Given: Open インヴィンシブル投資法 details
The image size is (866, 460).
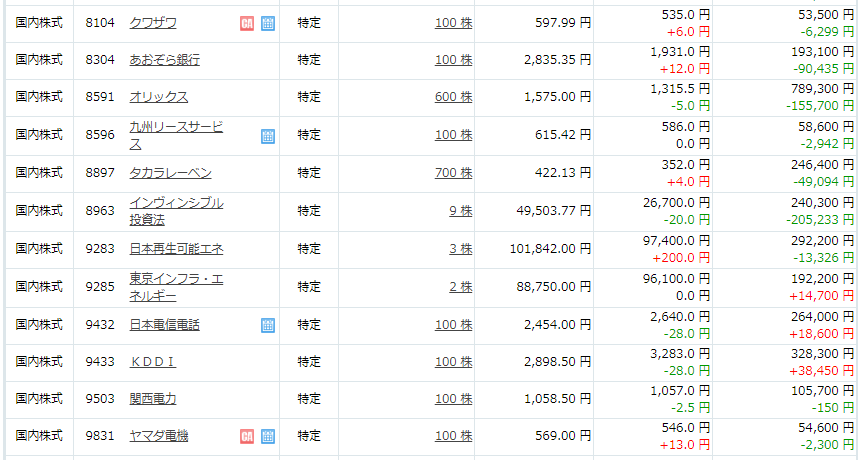Looking at the screenshot, I should click(176, 211).
